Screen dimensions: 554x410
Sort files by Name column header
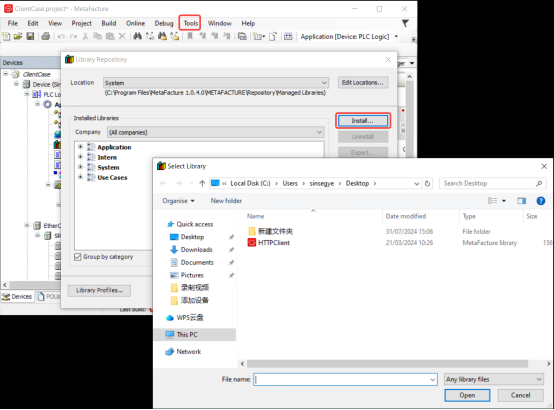click(255, 216)
